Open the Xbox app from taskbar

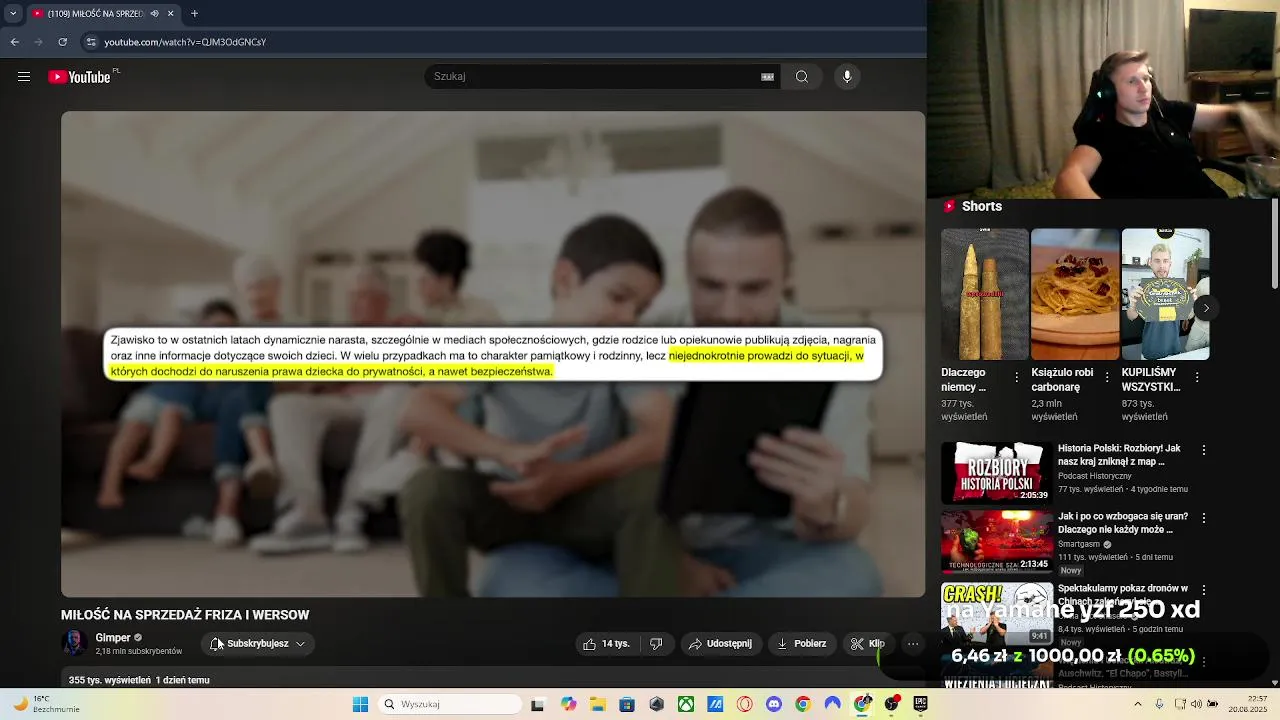pos(686,704)
